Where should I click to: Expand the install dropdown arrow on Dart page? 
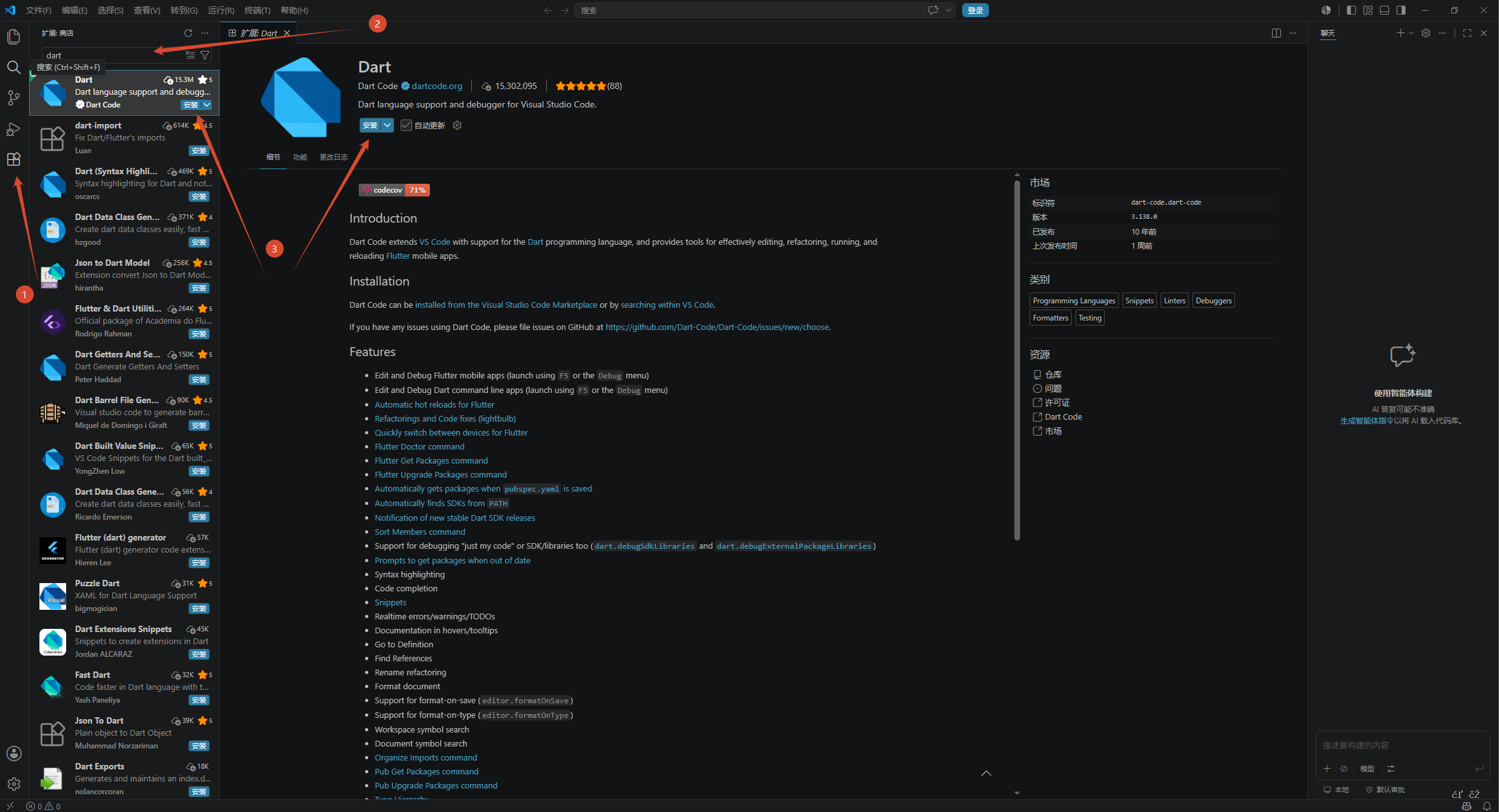(x=387, y=125)
